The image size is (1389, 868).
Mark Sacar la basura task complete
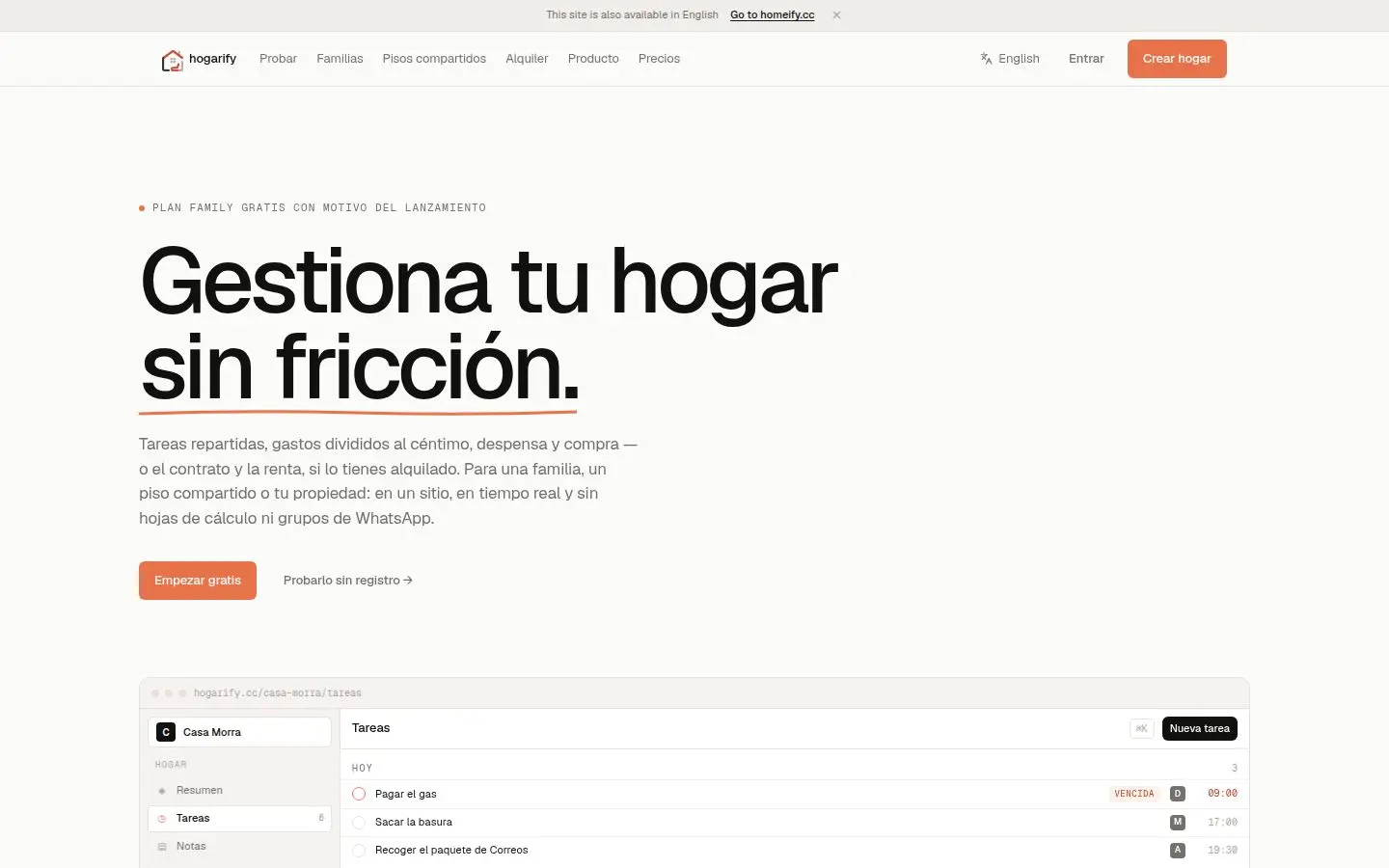359,822
